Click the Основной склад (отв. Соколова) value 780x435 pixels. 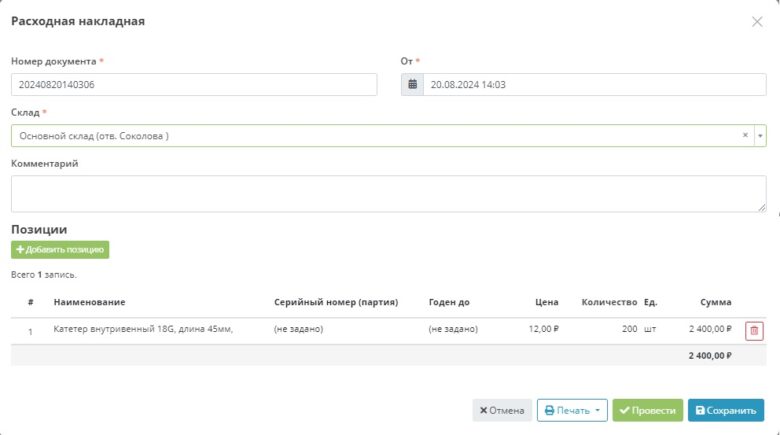tap(94, 136)
